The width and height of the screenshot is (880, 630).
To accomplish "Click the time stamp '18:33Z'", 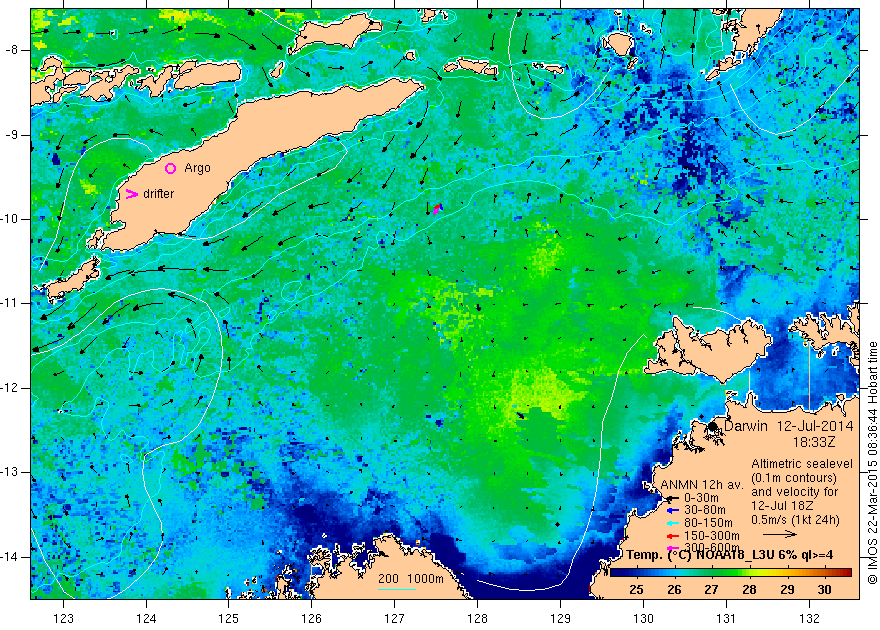I will click(x=814, y=442).
